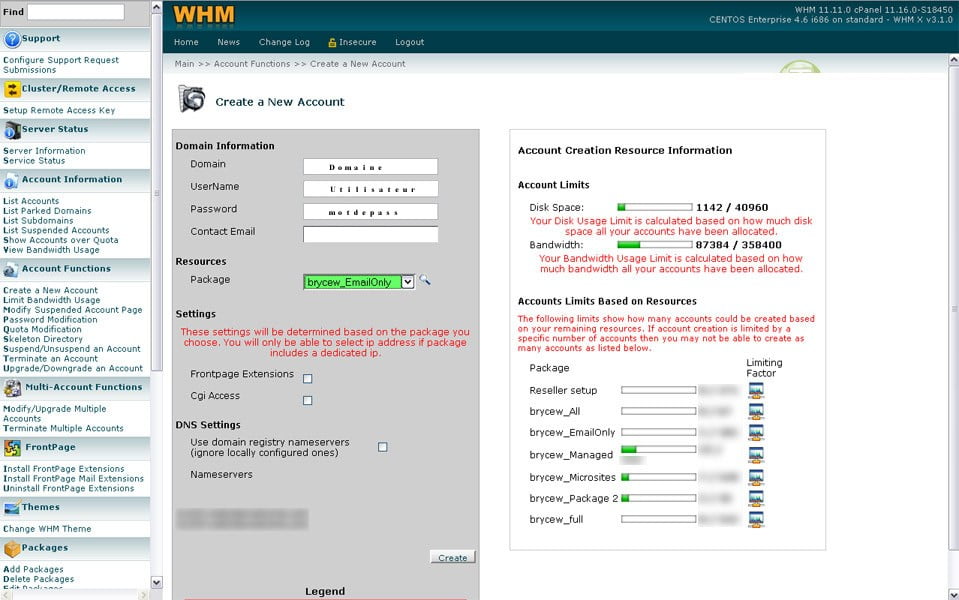
Task: Click Logout in top navigation
Action: 409,42
